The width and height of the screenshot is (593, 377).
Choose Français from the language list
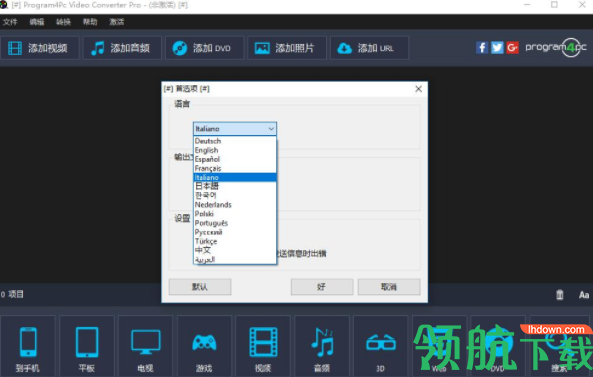coord(235,168)
